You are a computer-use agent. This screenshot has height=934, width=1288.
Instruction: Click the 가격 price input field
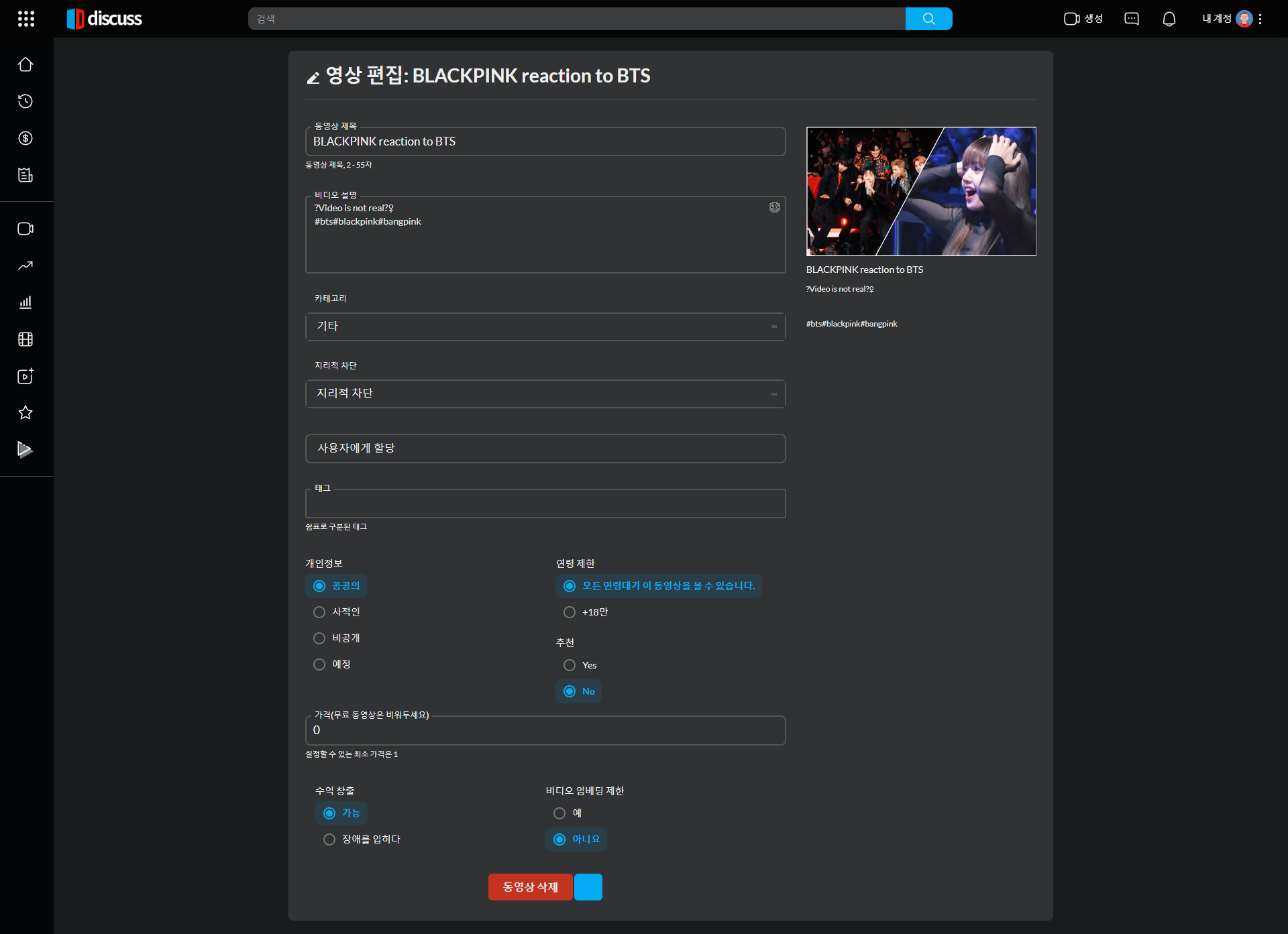coord(545,730)
